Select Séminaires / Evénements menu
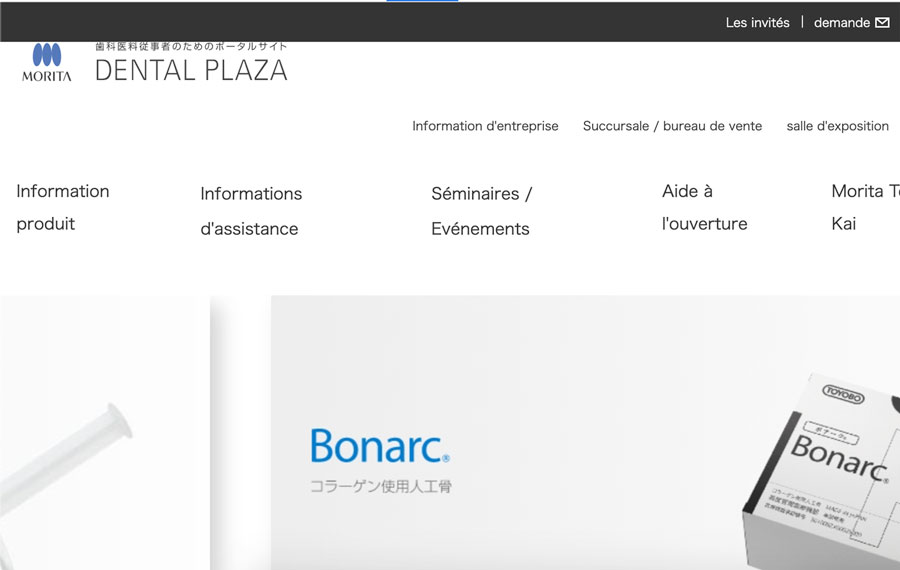 [x=482, y=211]
